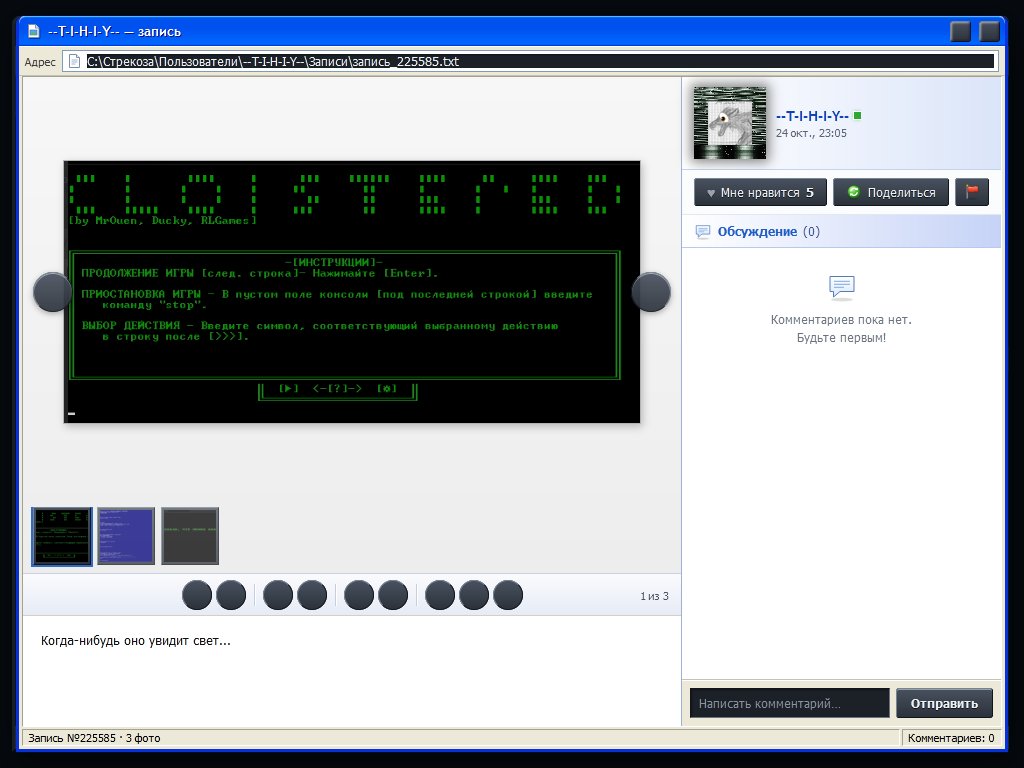Click the green share icon on Поделиться
This screenshot has width=1024, height=768.
tap(853, 192)
